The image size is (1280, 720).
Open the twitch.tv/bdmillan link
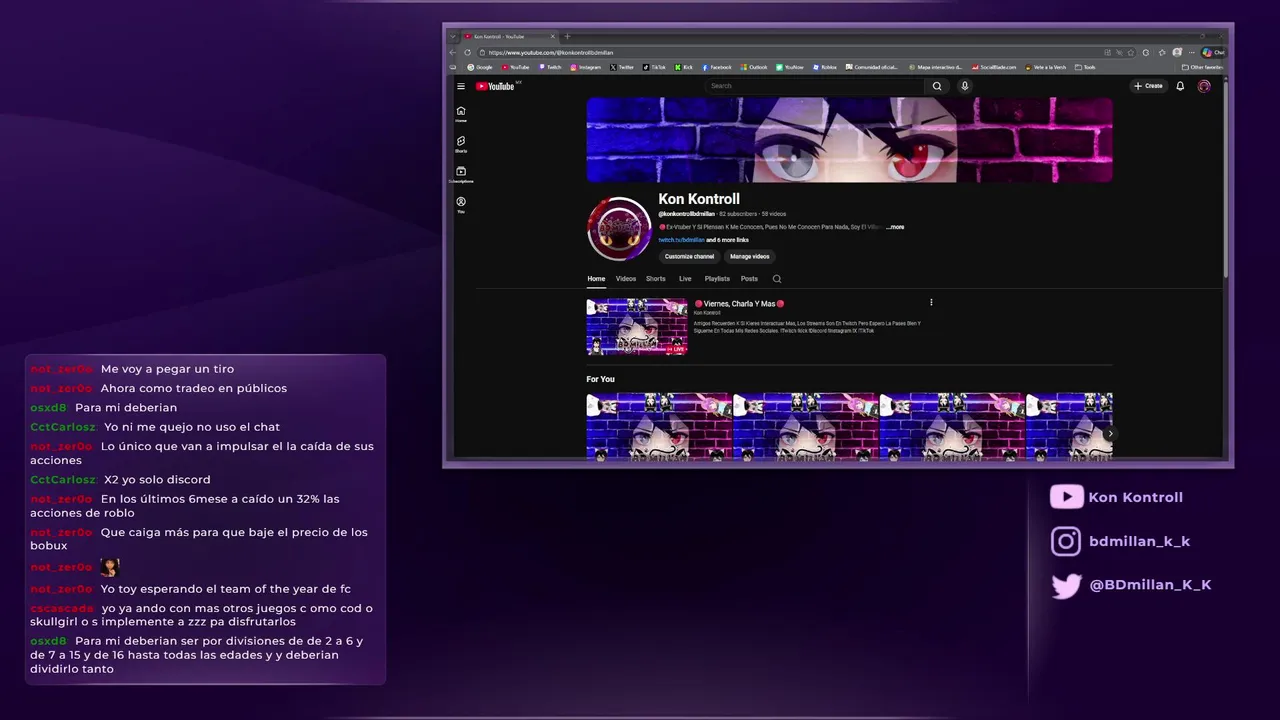(x=682, y=240)
